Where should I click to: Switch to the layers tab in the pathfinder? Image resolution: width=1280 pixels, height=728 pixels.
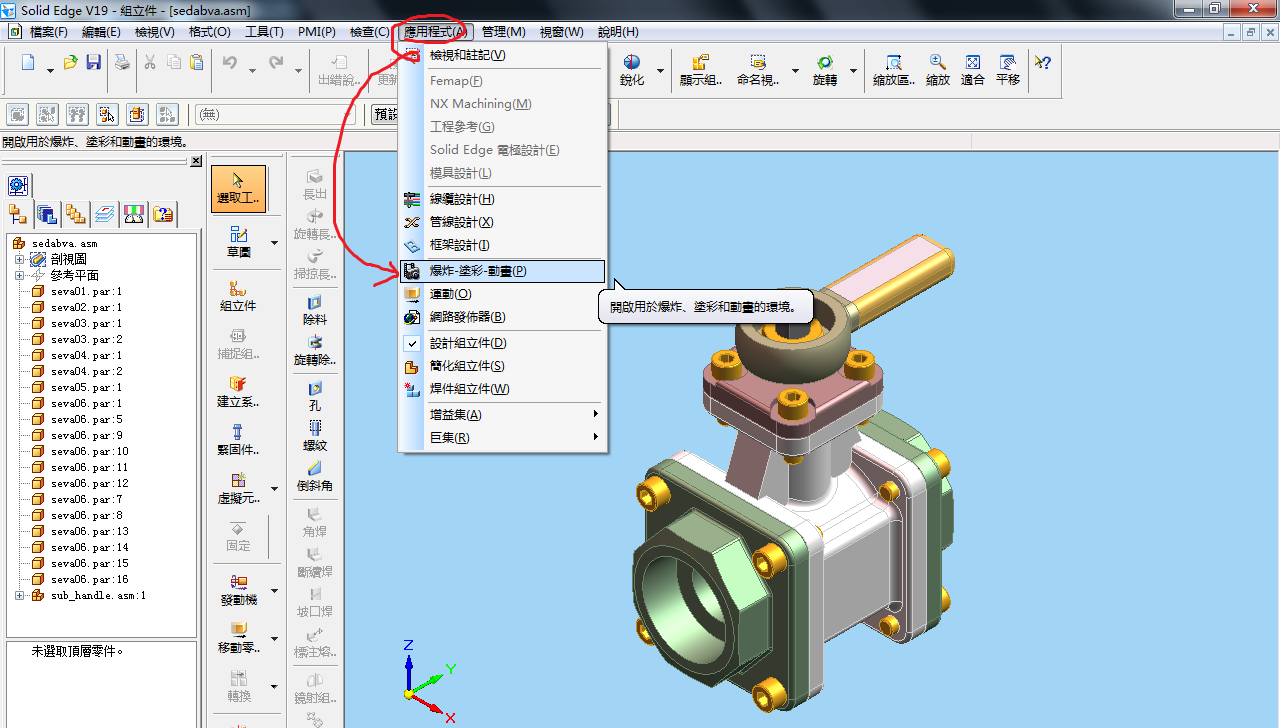click(x=104, y=213)
